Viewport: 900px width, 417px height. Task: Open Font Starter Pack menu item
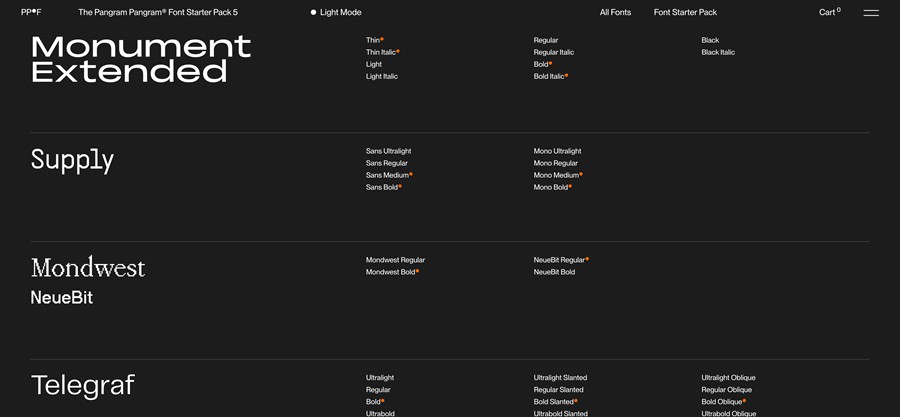(685, 12)
